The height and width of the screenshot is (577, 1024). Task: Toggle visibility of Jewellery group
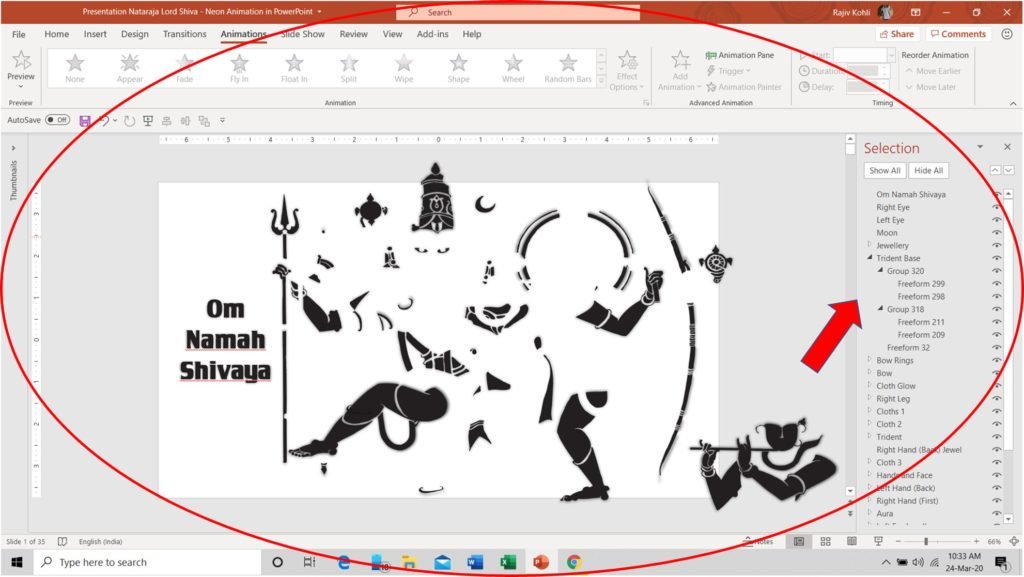coord(997,245)
